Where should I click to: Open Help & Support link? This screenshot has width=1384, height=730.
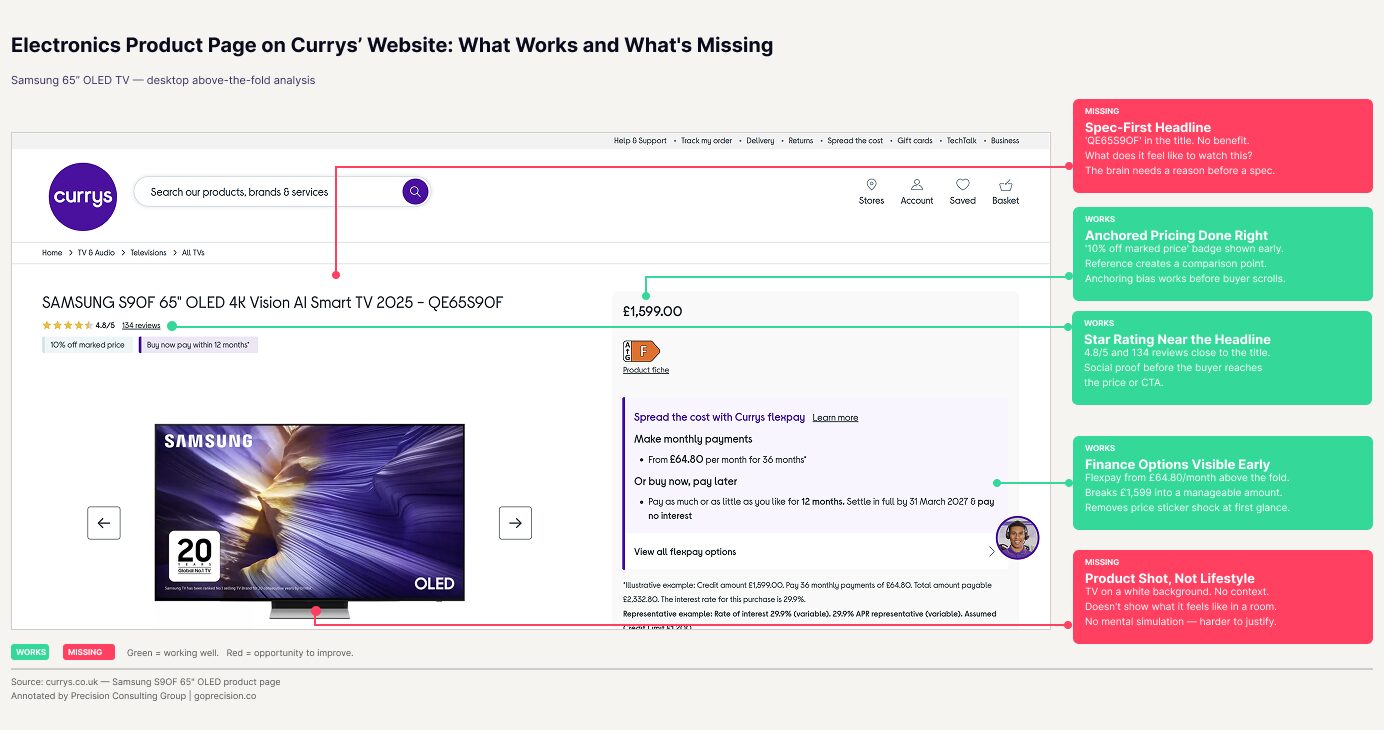pyautogui.click(x=640, y=141)
